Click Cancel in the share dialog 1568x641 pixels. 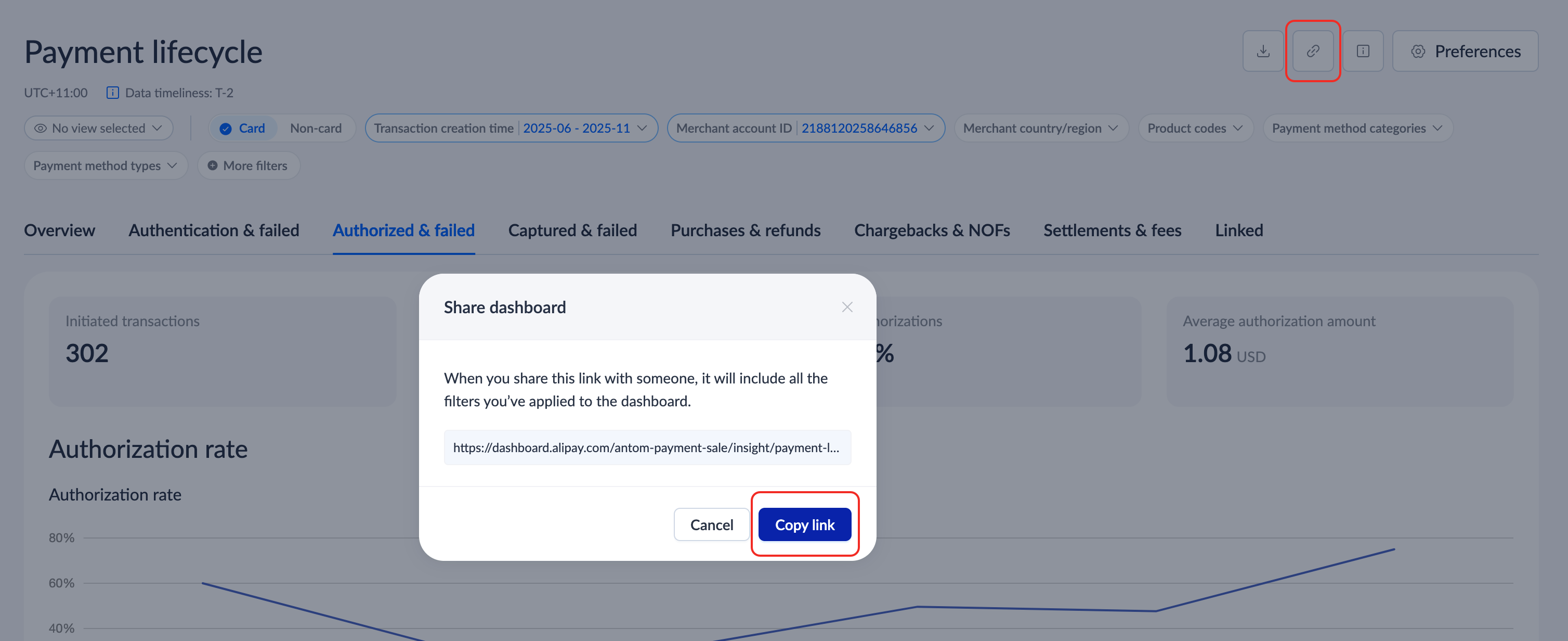tap(711, 524)
